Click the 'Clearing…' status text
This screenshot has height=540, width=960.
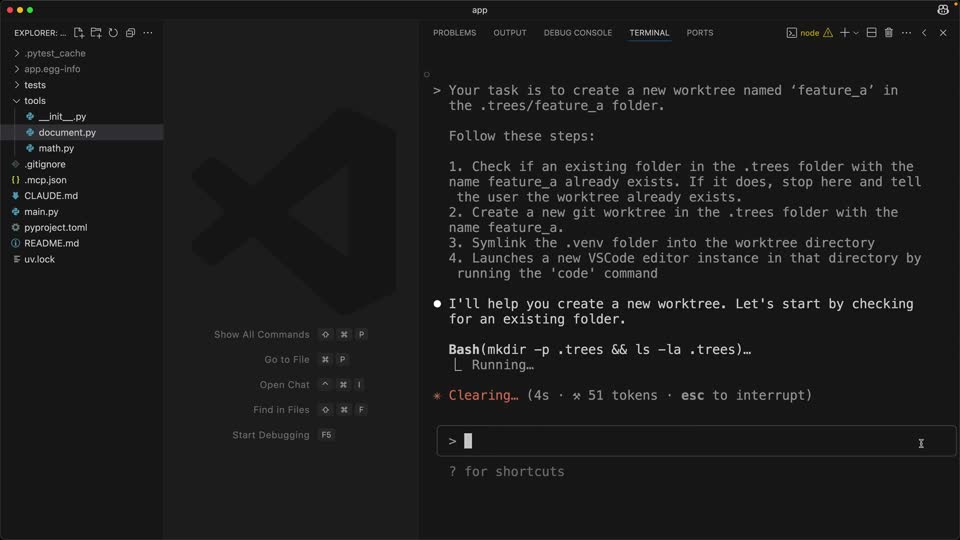pyautogui.click(x=483, y=396)
